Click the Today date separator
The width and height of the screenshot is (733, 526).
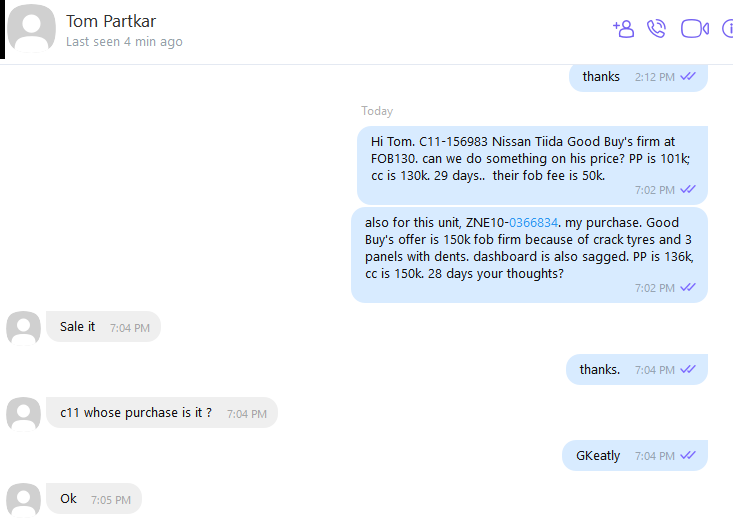tap(377, 111)
